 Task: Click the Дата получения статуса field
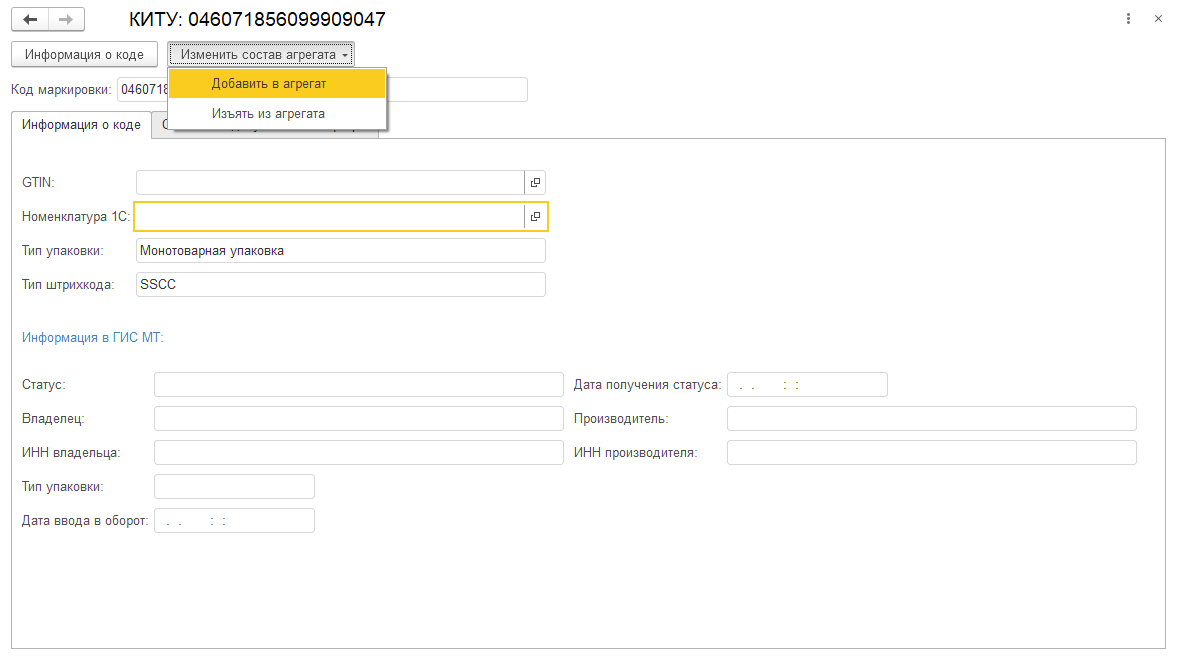(x=807, y=385)
